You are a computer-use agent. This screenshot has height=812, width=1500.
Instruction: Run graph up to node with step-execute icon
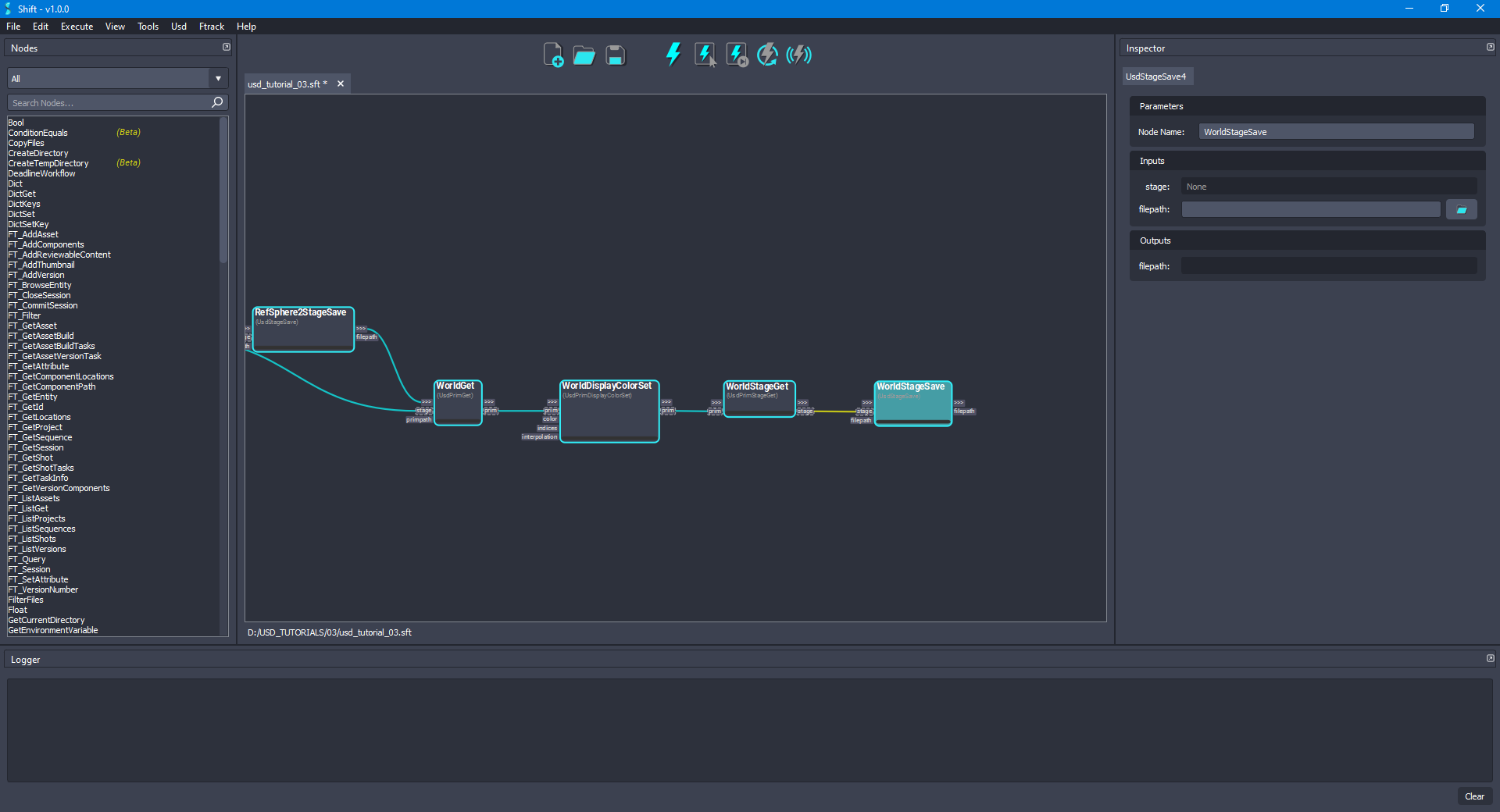click(737, 55)
